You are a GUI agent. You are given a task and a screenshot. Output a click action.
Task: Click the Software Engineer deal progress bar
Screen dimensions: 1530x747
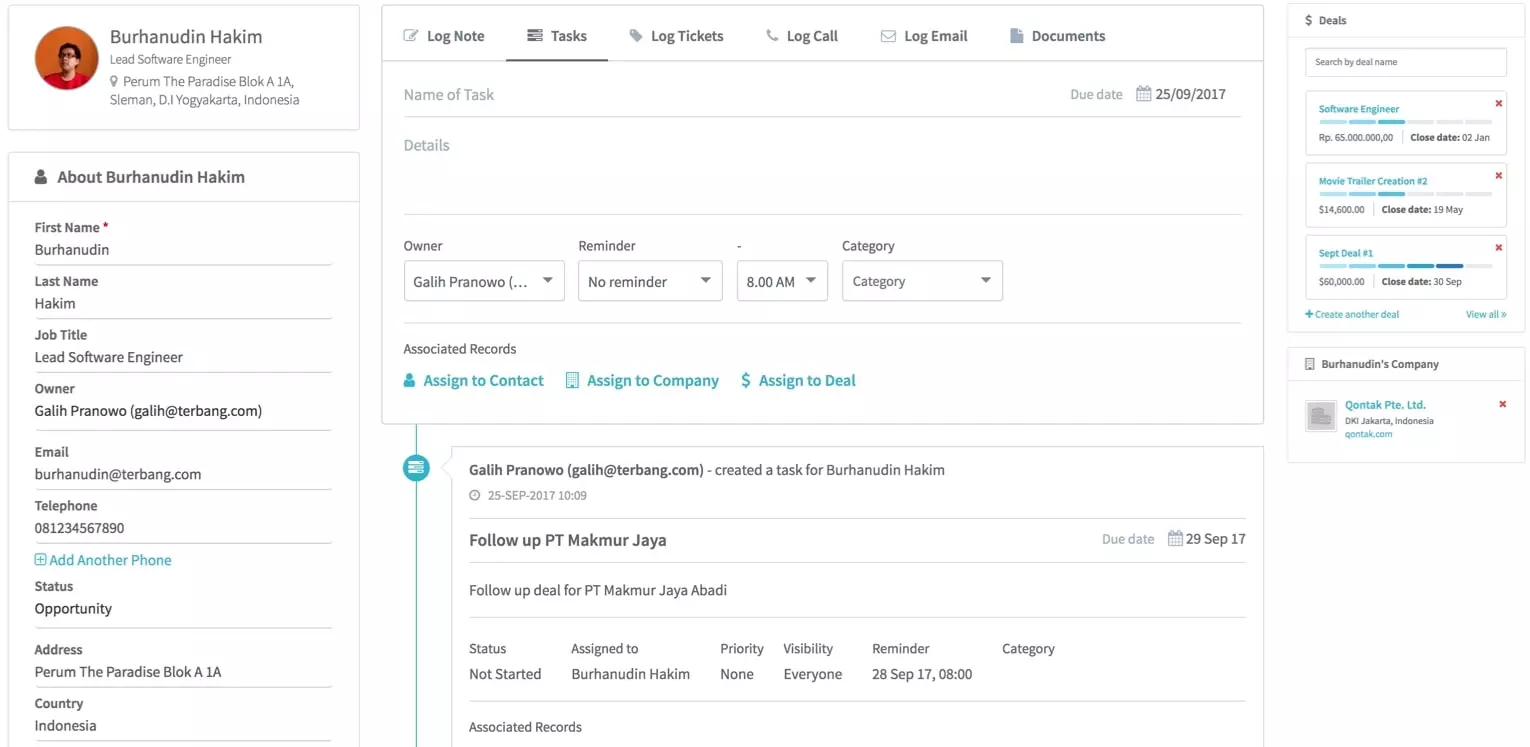(1405, 122)
